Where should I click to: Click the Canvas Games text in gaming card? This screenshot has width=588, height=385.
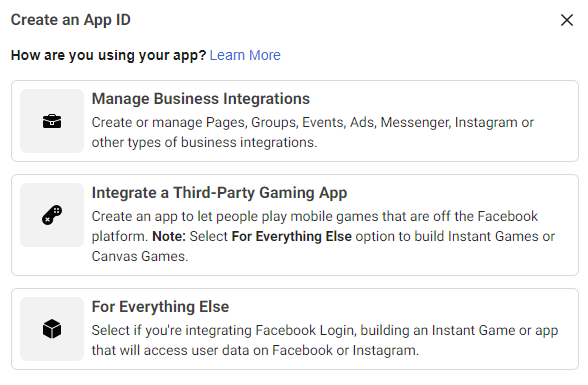click(140, 256)
